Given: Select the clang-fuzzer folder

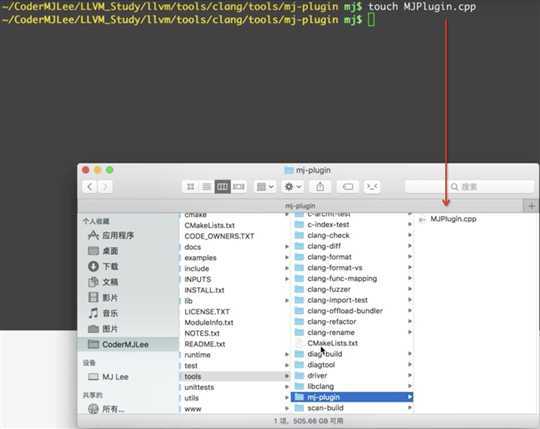Looking at the screenshot, I should pos(329,289).
